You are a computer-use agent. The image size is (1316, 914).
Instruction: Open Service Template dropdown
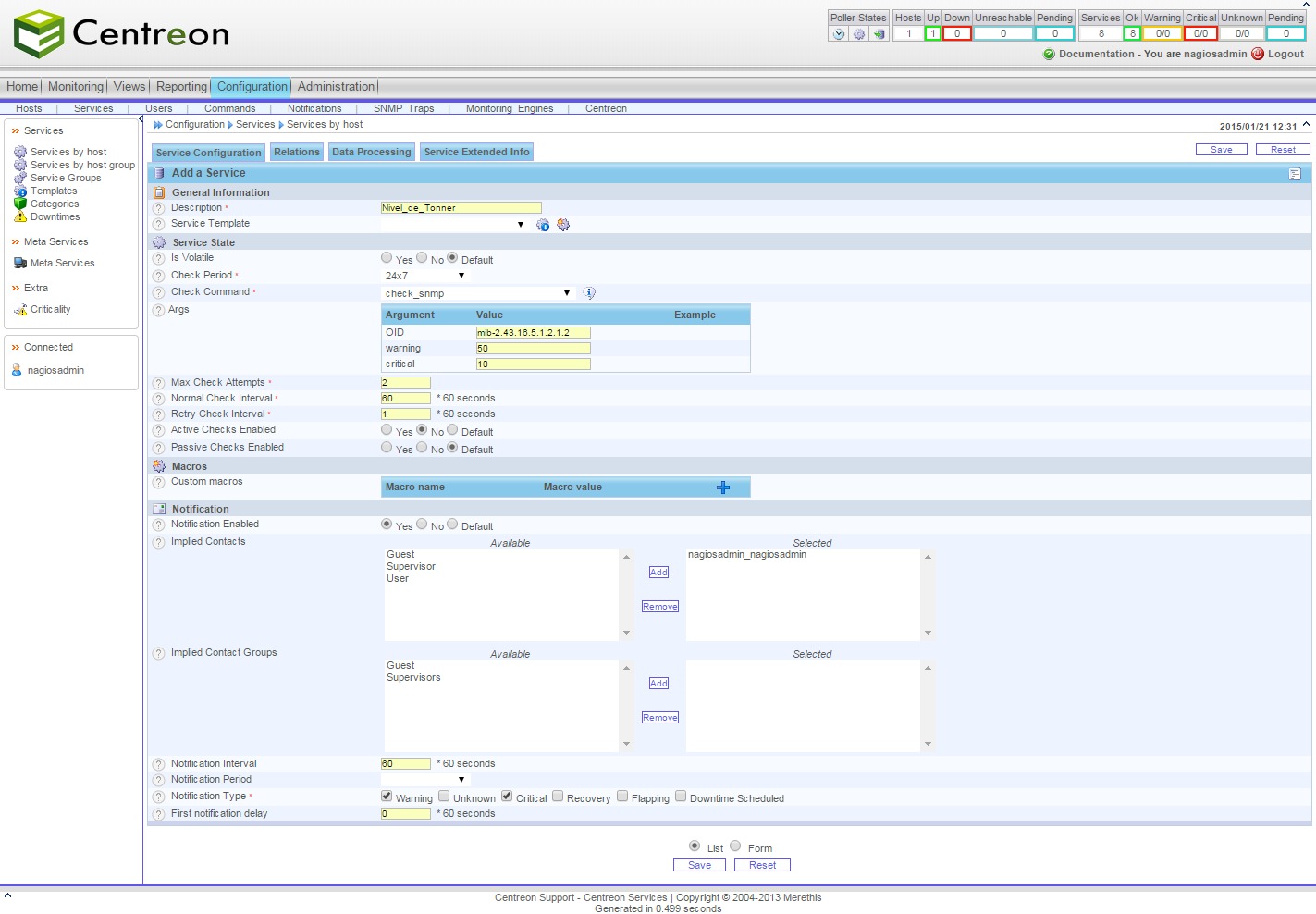454,225
